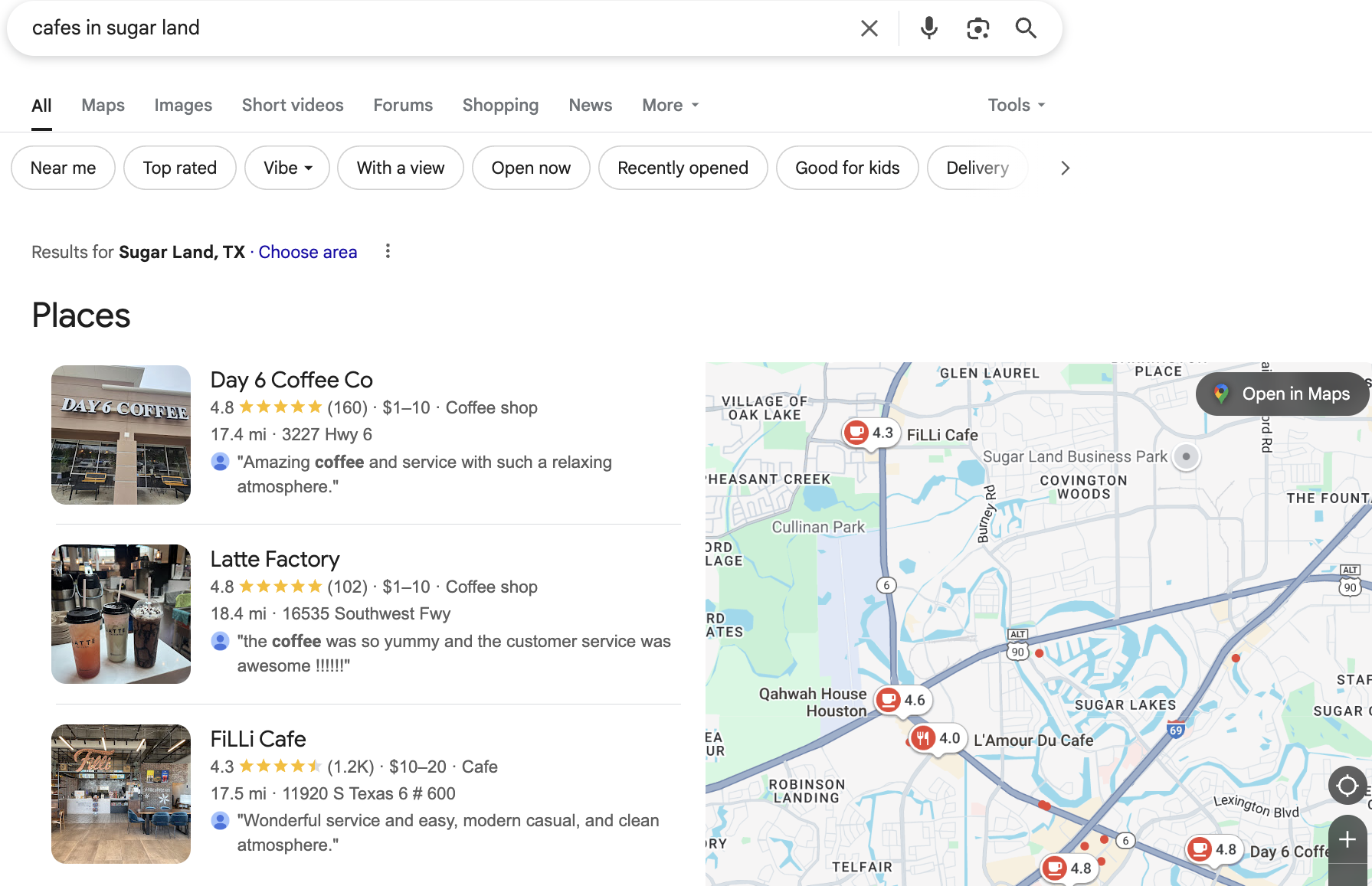Screen dimensions: 1372x886
Task: Open the FiLLi Cafe listing title
Action: click(258, 739)
